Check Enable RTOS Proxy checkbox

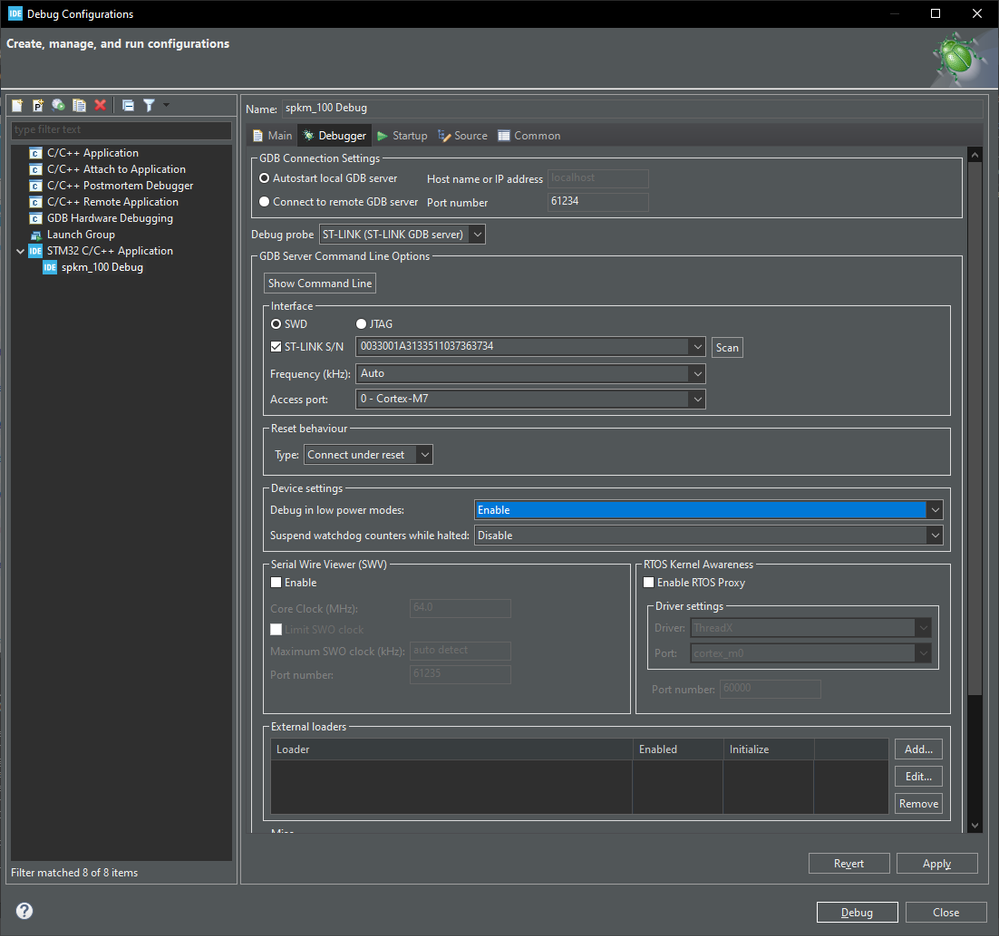coord(649,582)
